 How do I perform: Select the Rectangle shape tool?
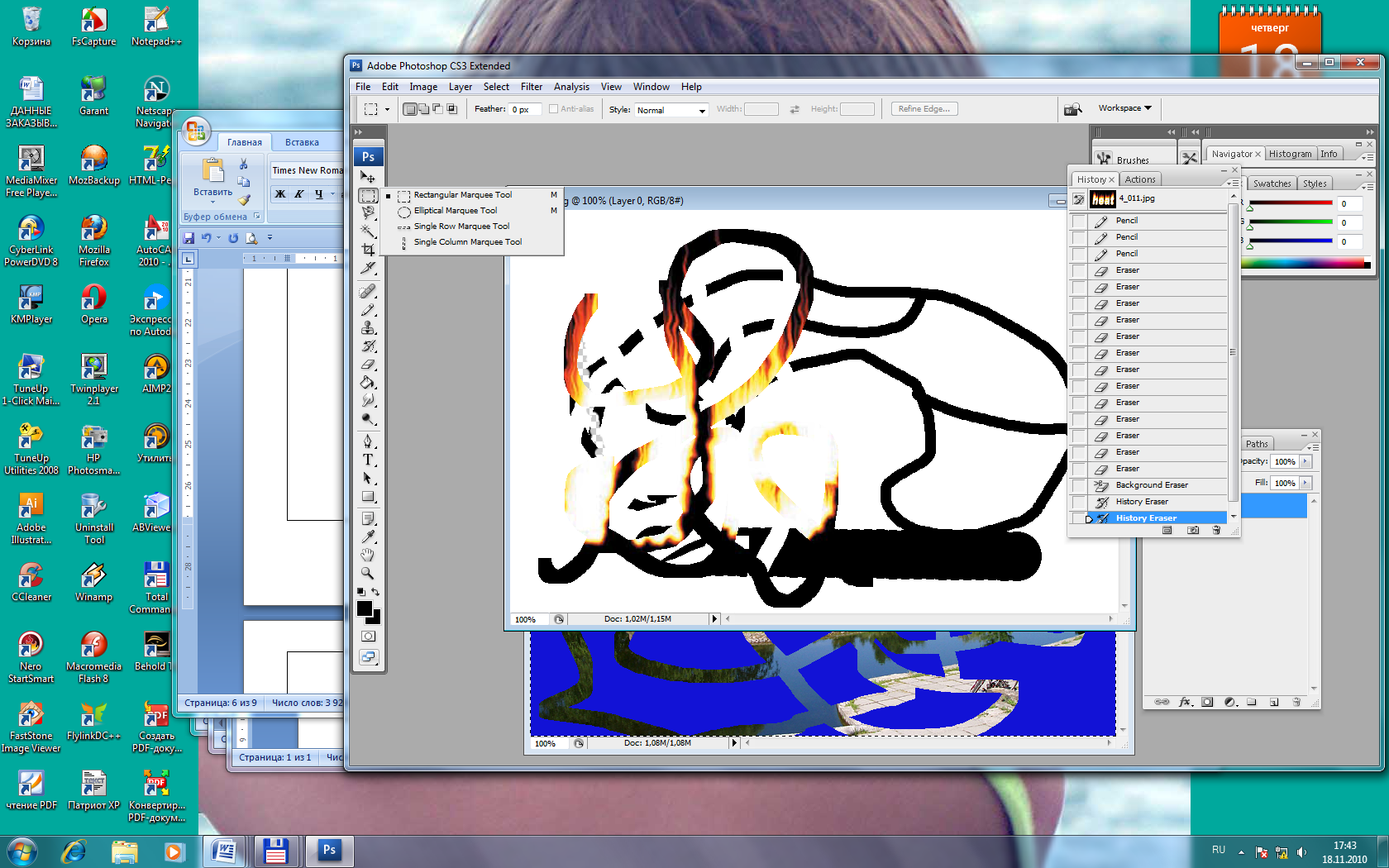368,496
